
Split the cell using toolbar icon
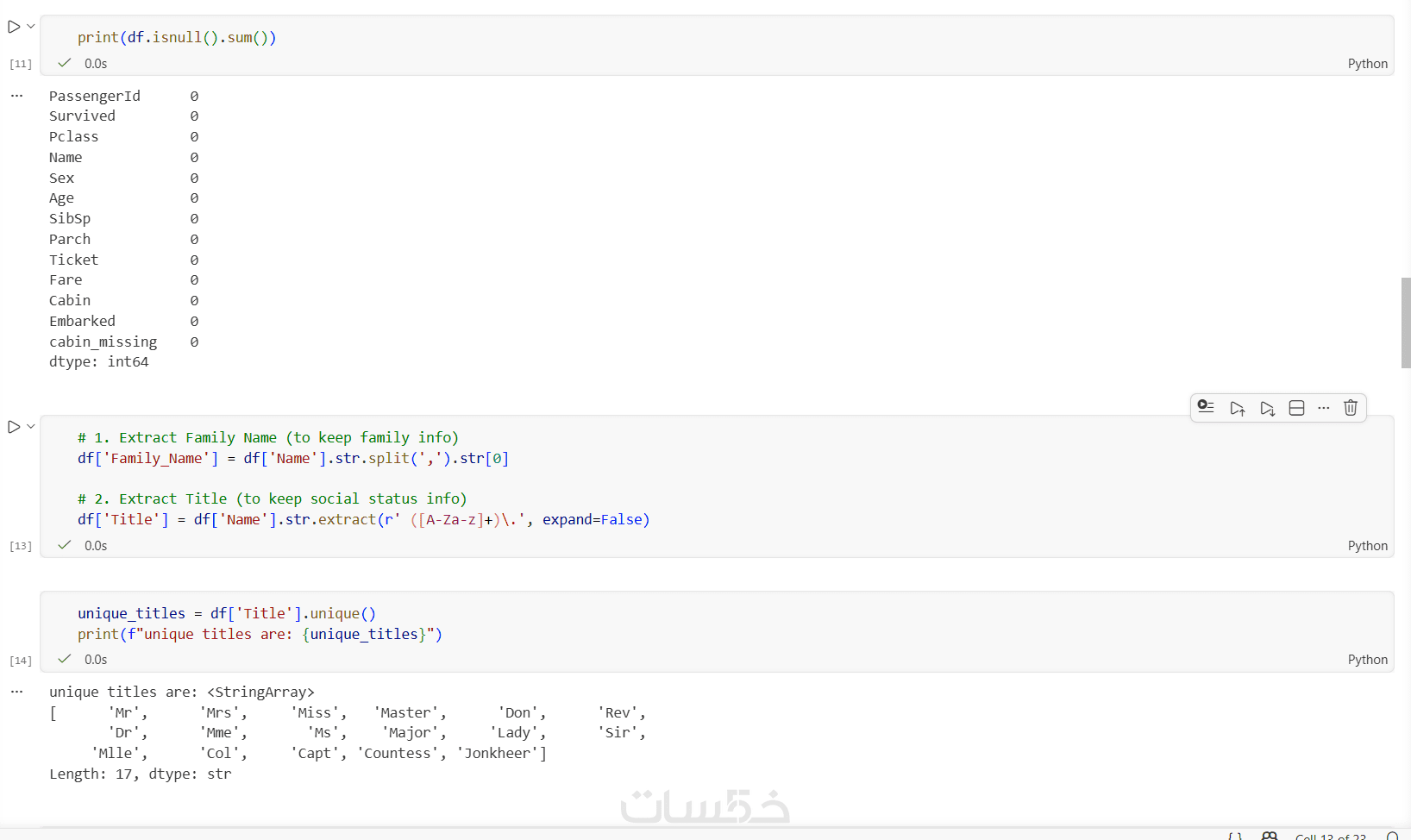coord(1296,408)
